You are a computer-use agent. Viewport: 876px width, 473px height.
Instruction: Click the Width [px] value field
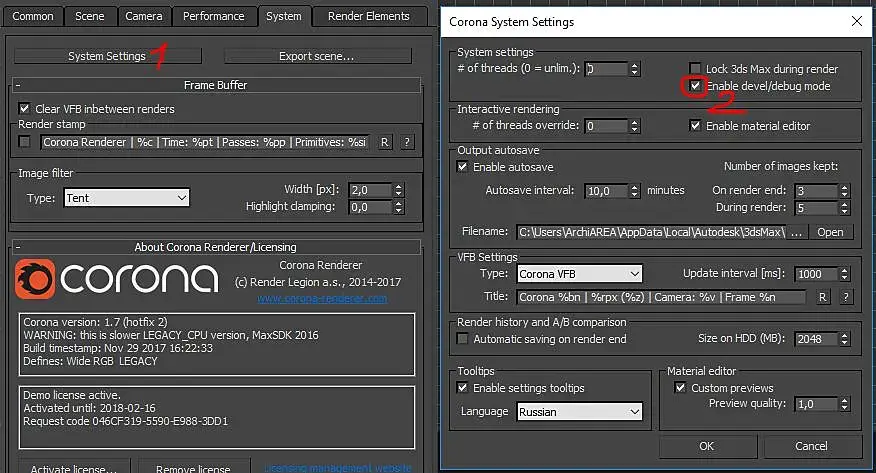(x=370, y=190)
